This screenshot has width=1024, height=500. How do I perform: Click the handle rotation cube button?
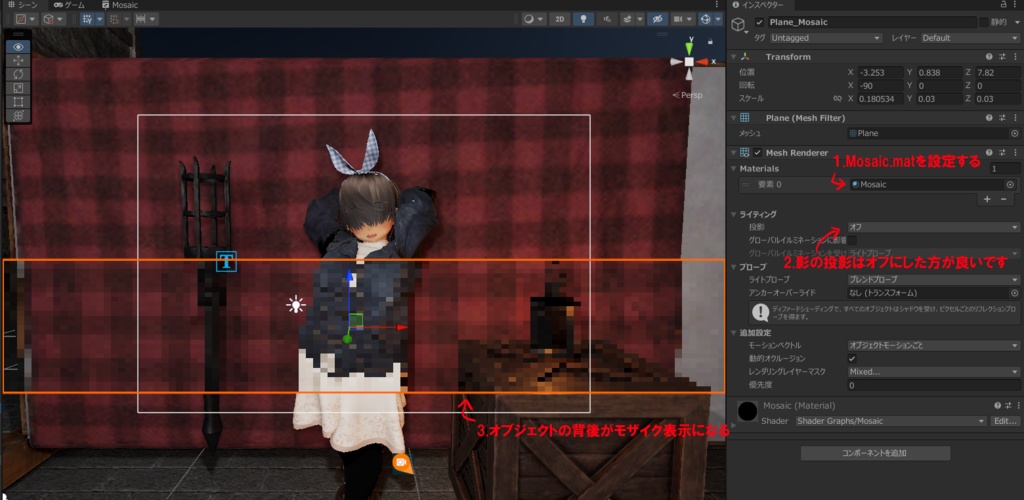53,19
